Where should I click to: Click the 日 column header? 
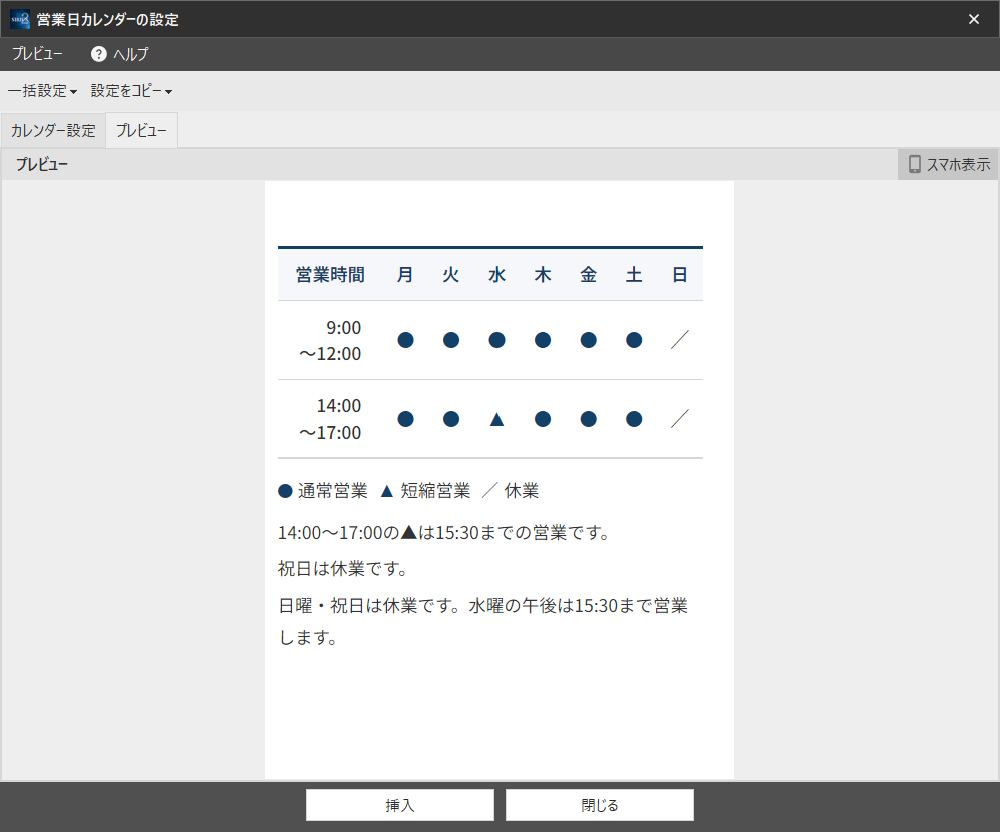tap(680, 275)
